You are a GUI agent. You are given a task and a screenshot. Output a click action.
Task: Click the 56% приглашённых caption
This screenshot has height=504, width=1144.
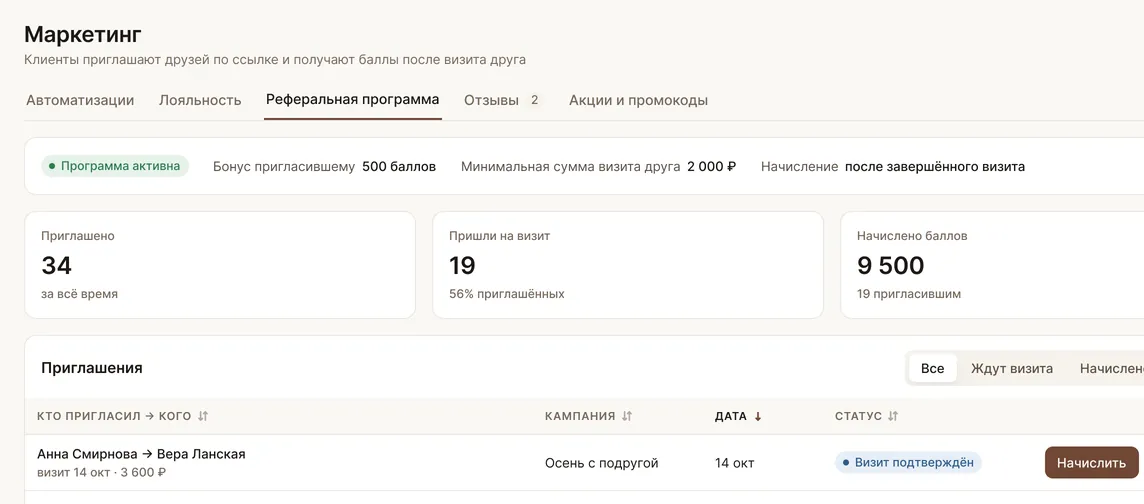[x=507, y=295]
